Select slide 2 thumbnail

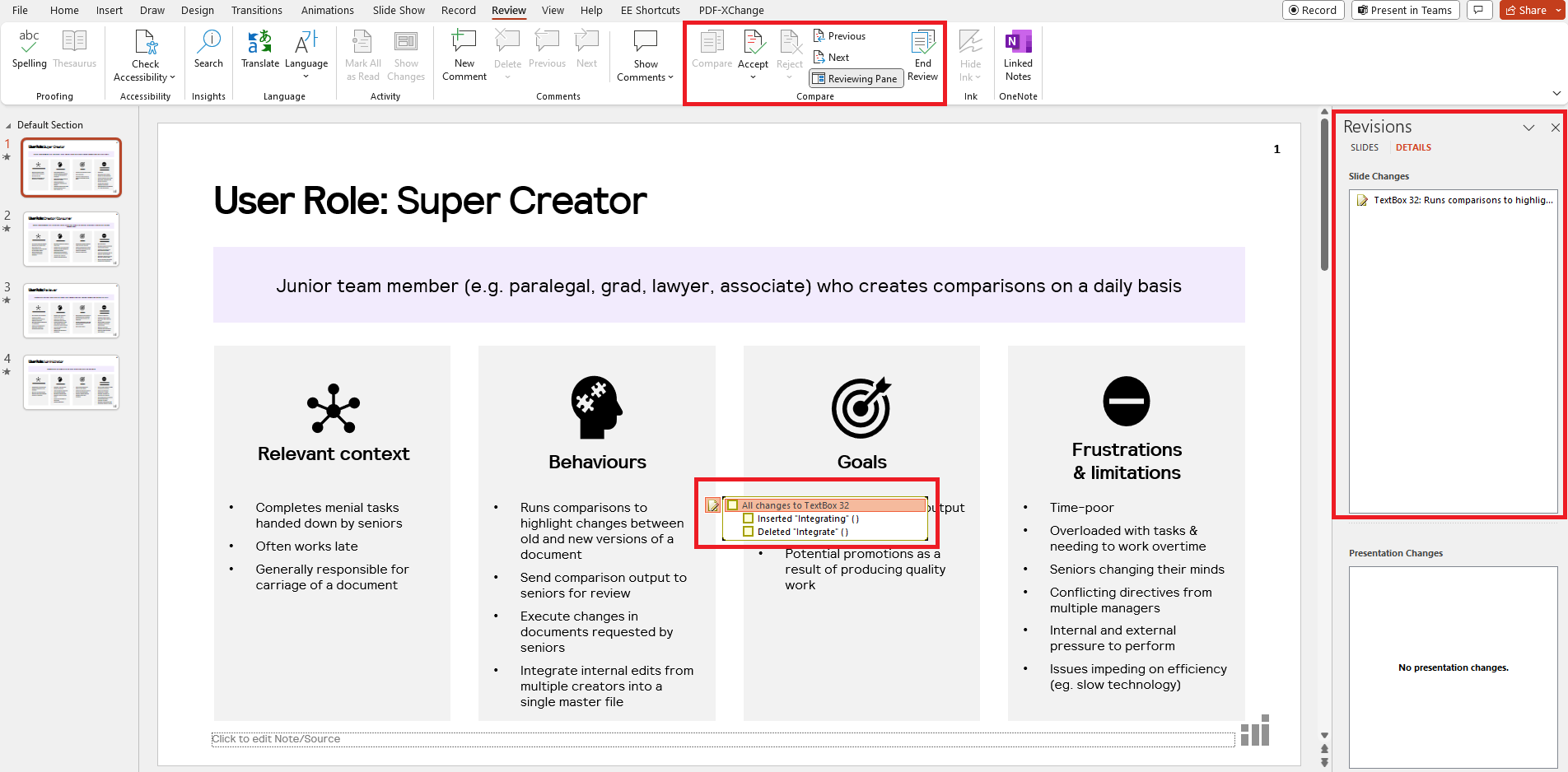click(71, 239)
